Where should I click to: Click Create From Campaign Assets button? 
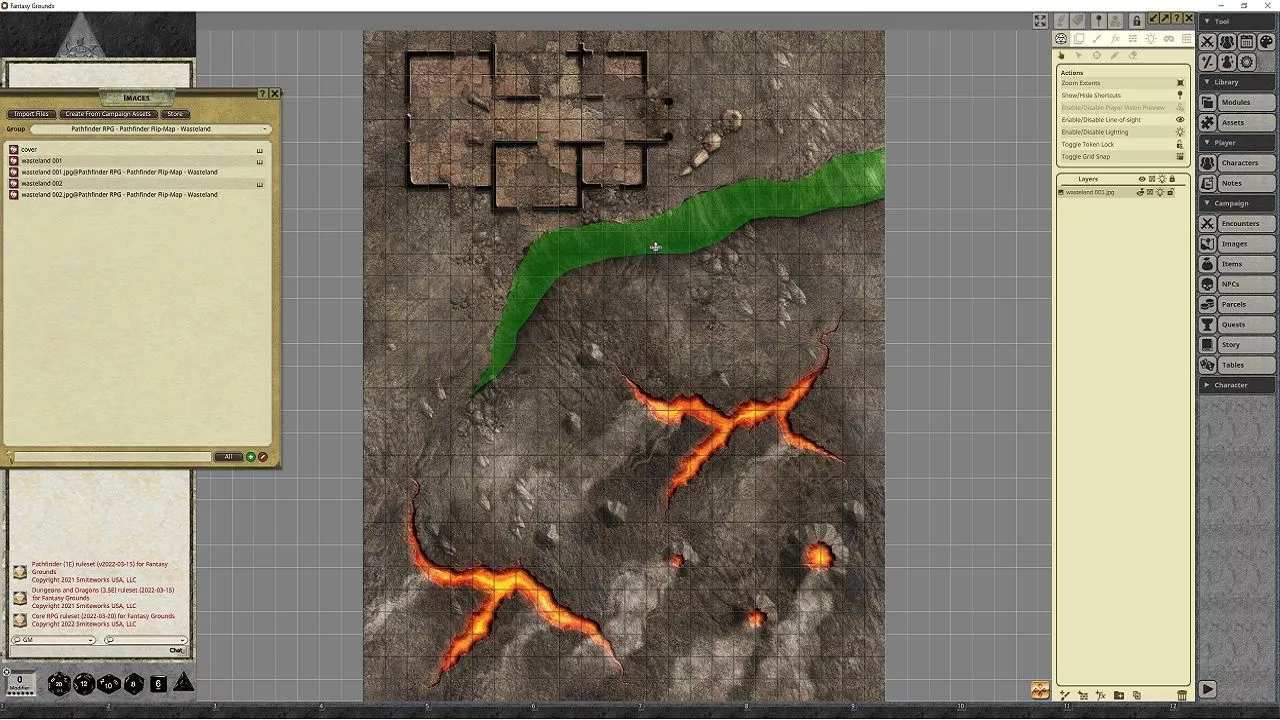(x=109, y=114)
